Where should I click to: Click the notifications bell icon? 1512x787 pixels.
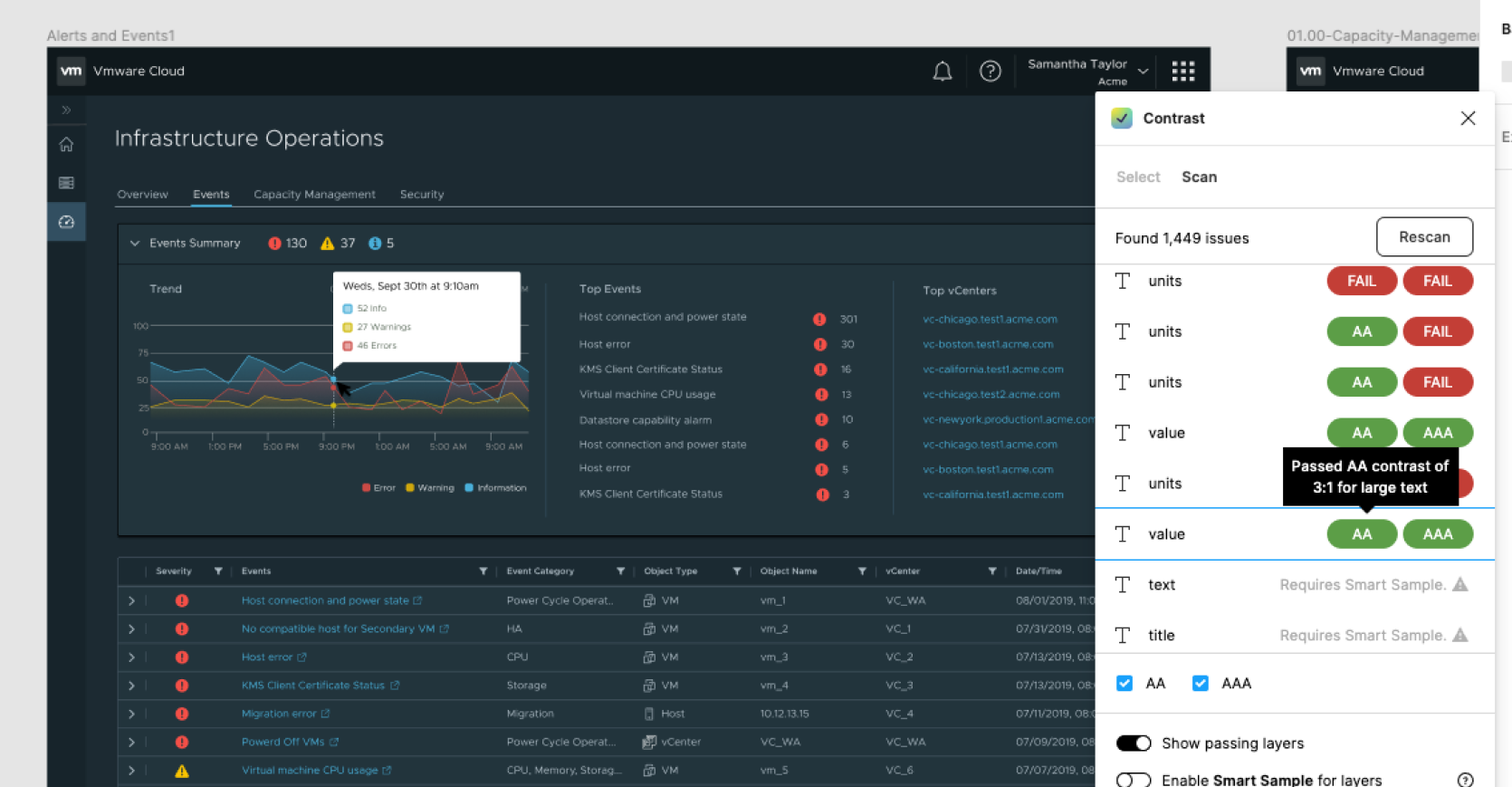943,72
